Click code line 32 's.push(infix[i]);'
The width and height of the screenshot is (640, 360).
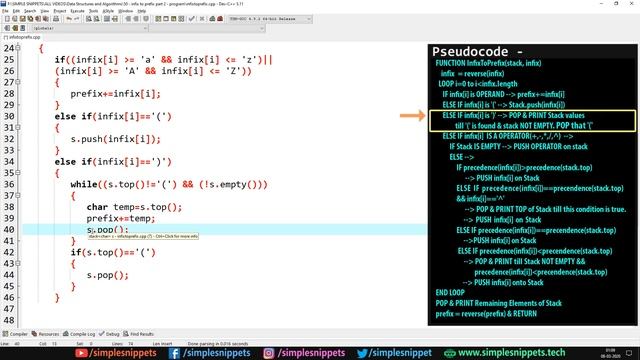point(116,139)
